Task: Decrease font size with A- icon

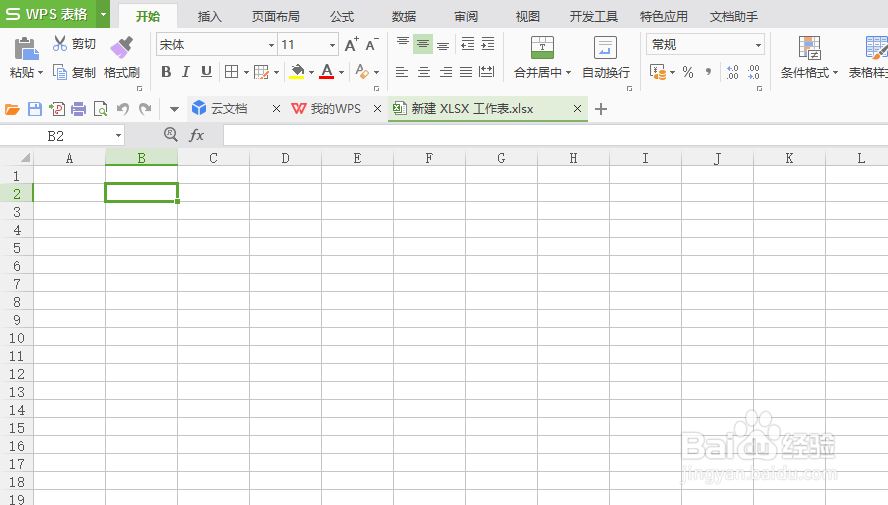Action: pos(372,44)
